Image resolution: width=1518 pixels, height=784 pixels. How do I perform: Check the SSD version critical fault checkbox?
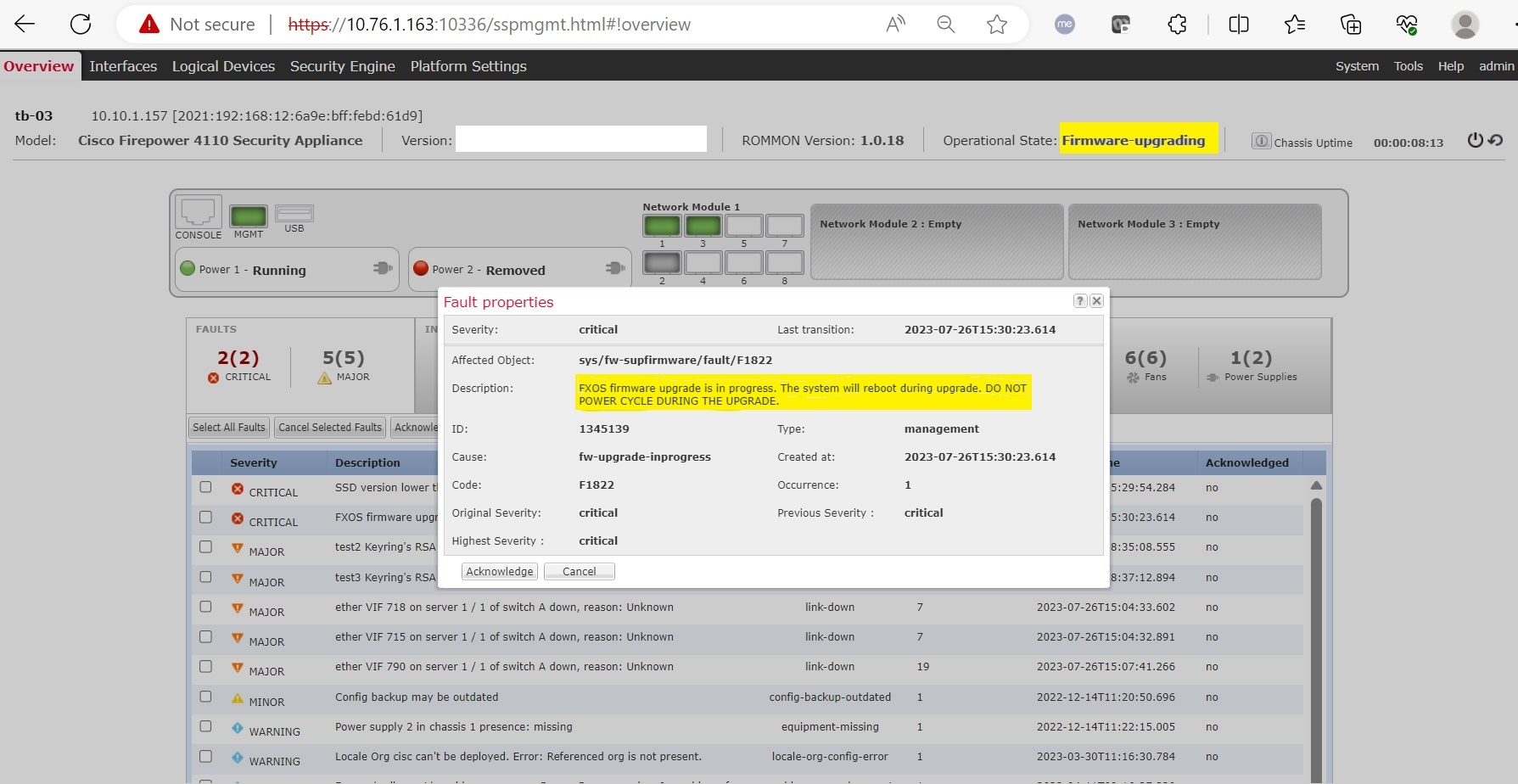click(x=205, y=488)
